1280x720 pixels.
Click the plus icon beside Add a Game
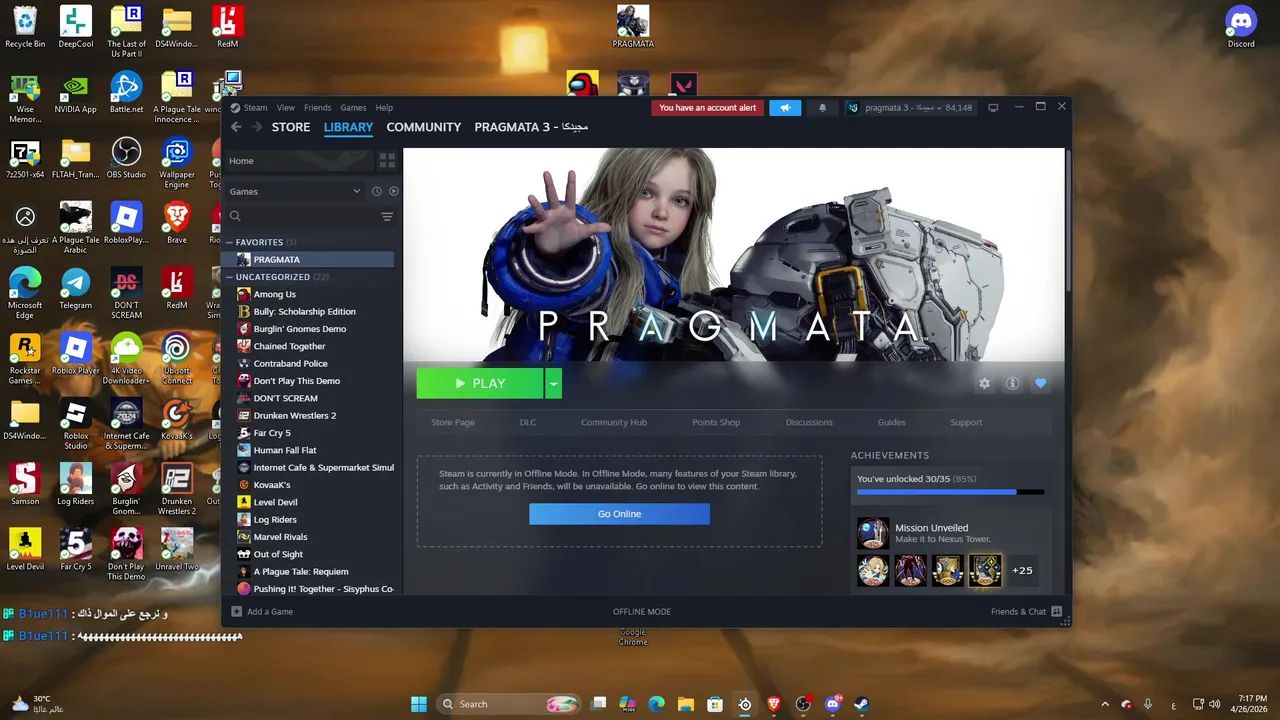pos(237,611)
